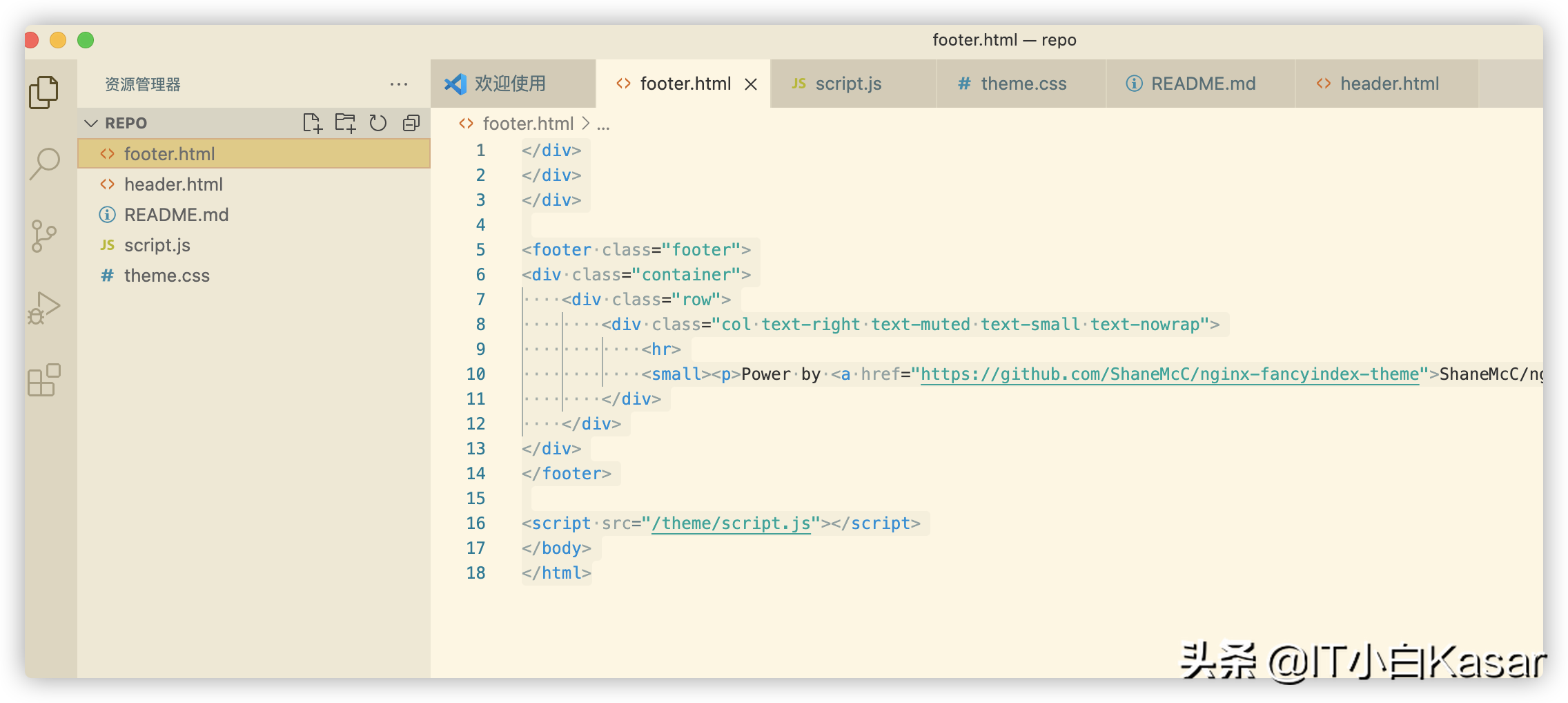Open the breadcrumb ellipsis symbol list
This screenshot has width=1568, height=703.
603,124
